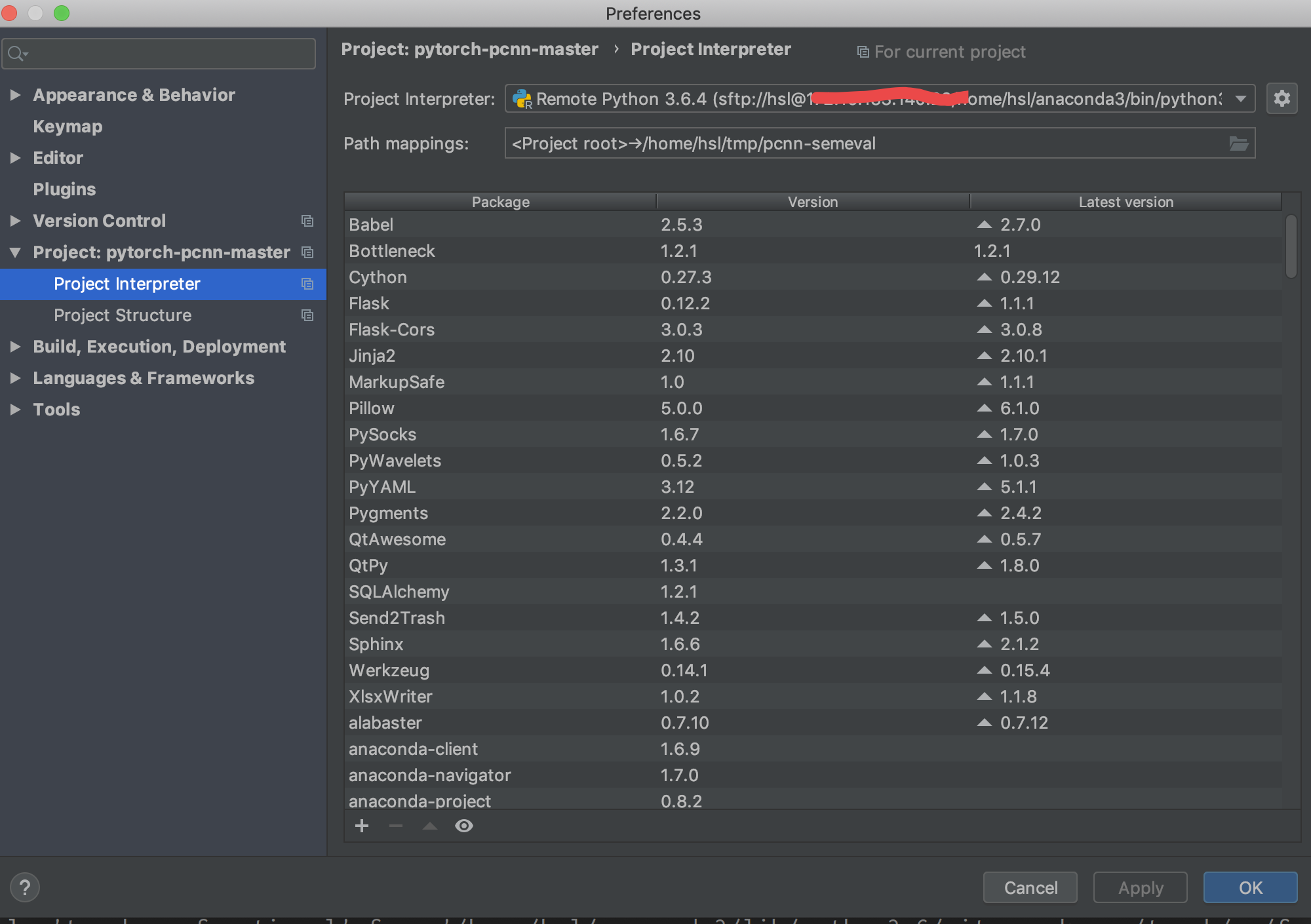Select the anaconda-client package row
This screenshot has height=924, width=1311.
(813, 749)
